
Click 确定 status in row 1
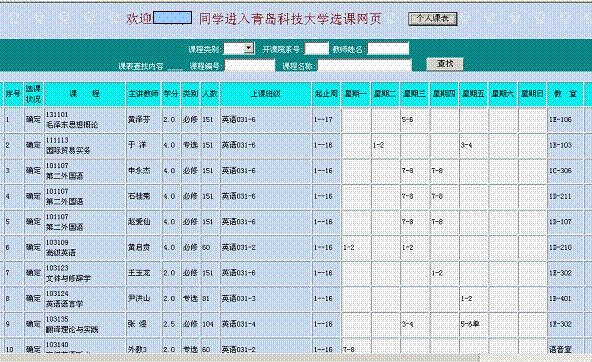click(x=33, y=119)
